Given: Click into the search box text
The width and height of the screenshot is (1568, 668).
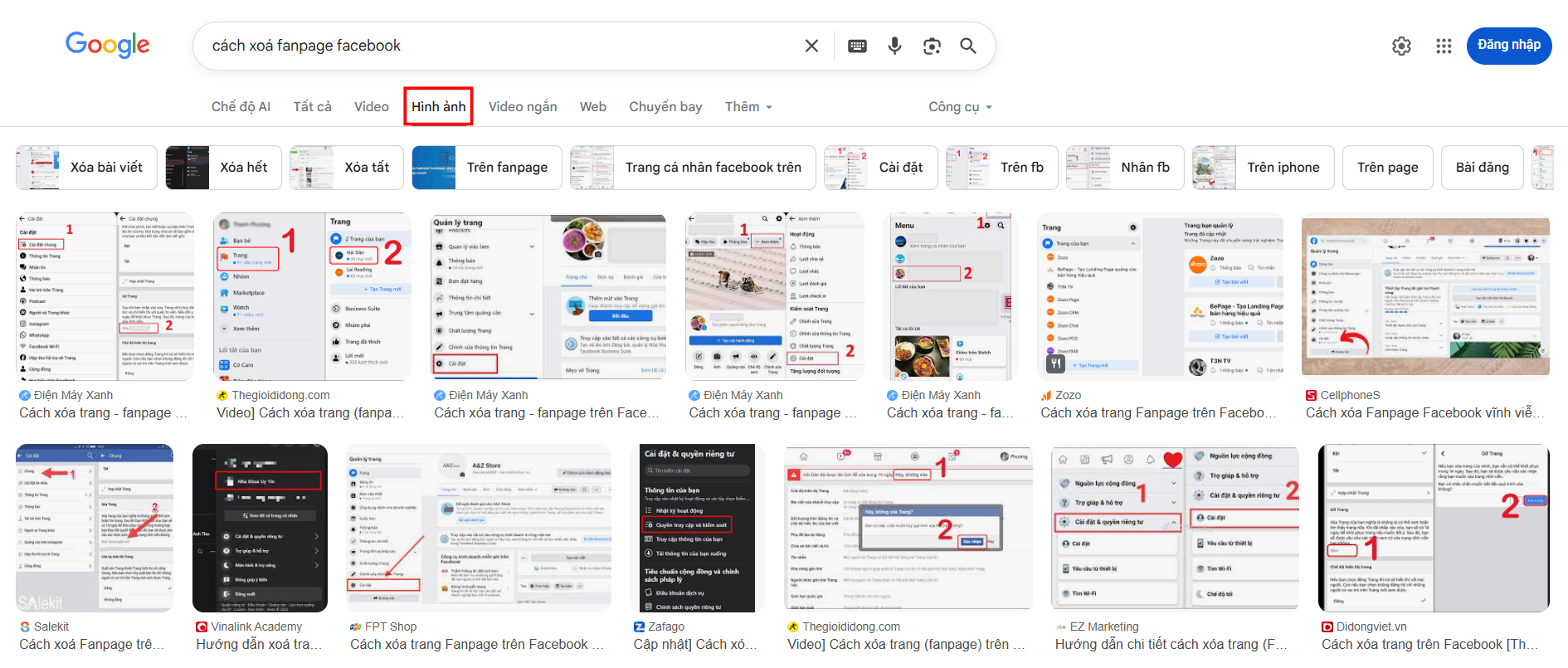Looking at the screenshot, I should coord(306,46).
